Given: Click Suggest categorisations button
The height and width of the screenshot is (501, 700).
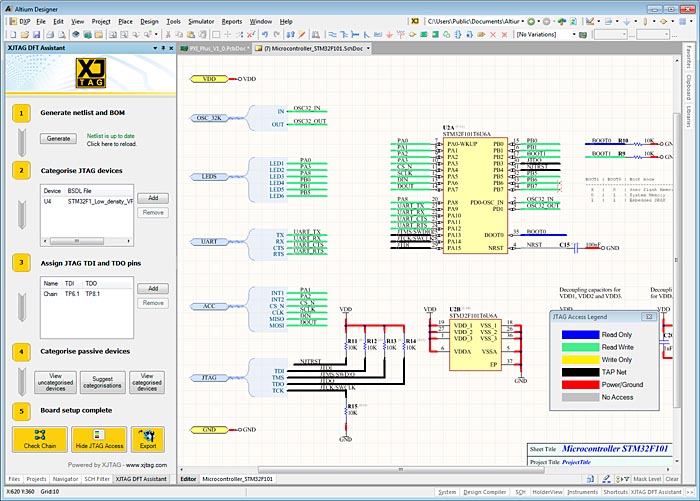Looking at the screenshot, I should point(102,382).
